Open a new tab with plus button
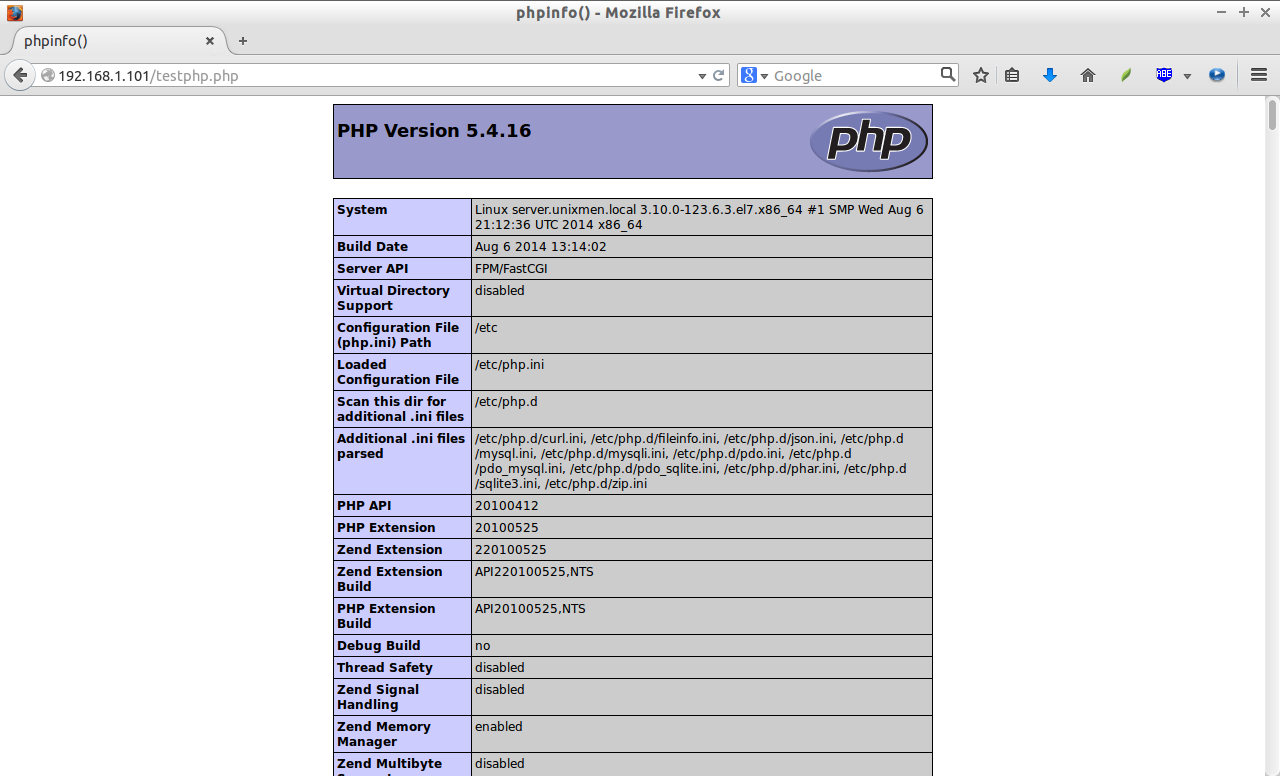This screenshot has width=1280, height=776. point(242,41)
